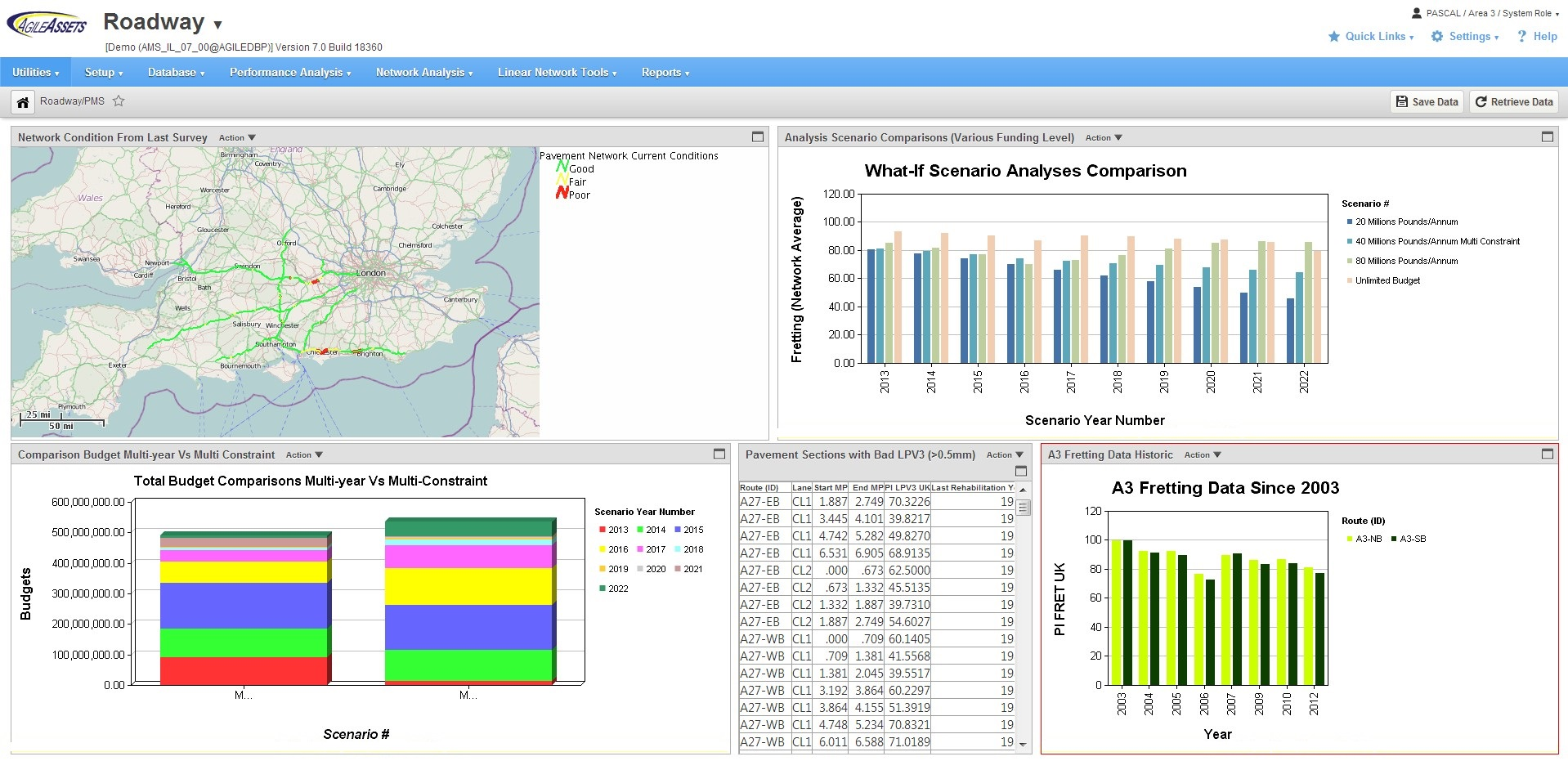Viewport: 1568px width, 770px height.
Task: Expand the Pavement Sections table view icon
Action: (1019, 472)
